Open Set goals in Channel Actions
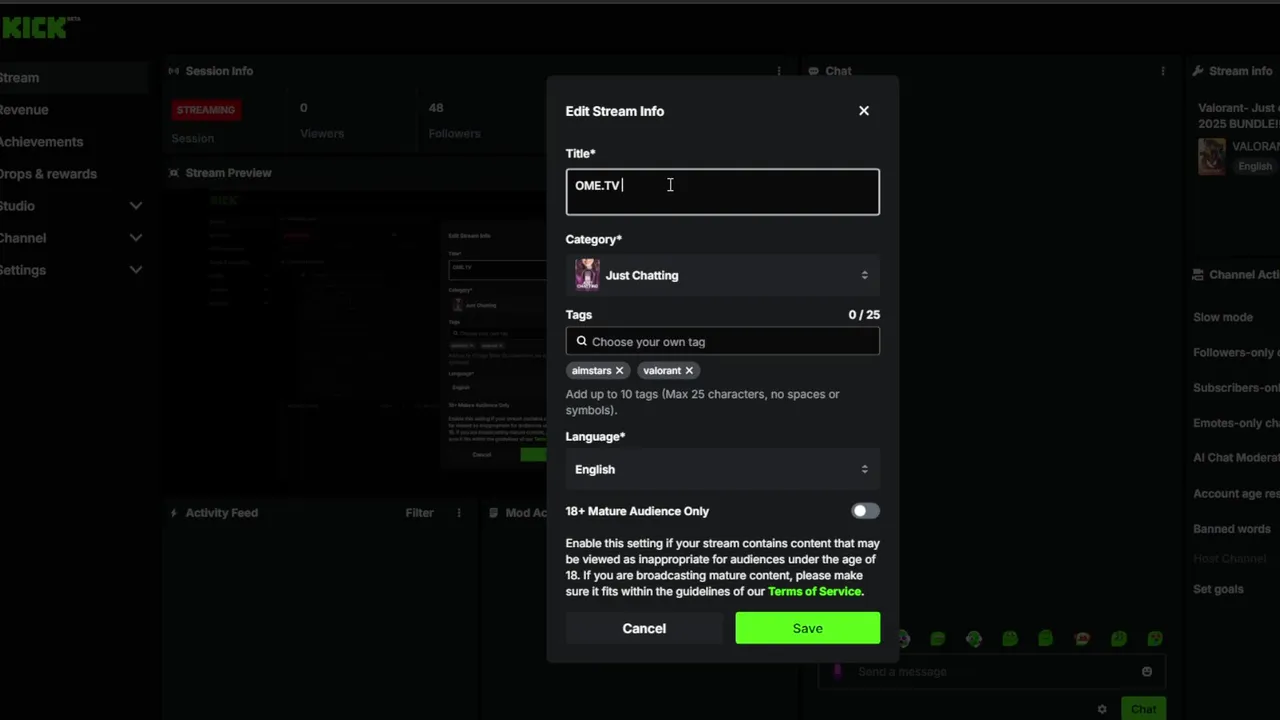1280x720 pixels. click(1218, 589)
